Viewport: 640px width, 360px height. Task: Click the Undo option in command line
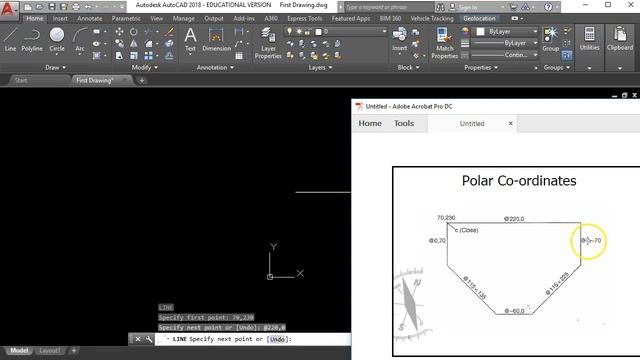point(277,339)
